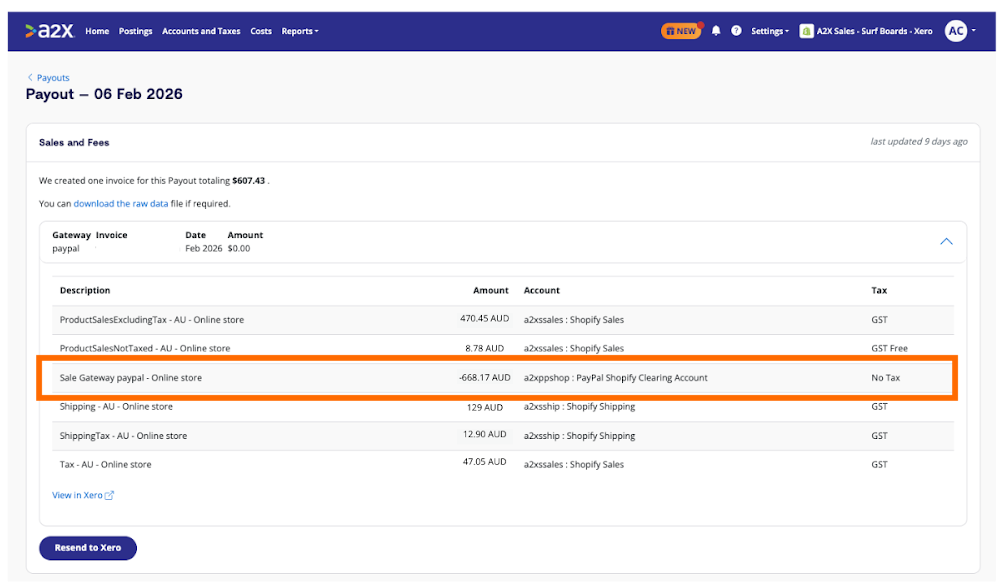Open the AC account avatar

point(956,31)
